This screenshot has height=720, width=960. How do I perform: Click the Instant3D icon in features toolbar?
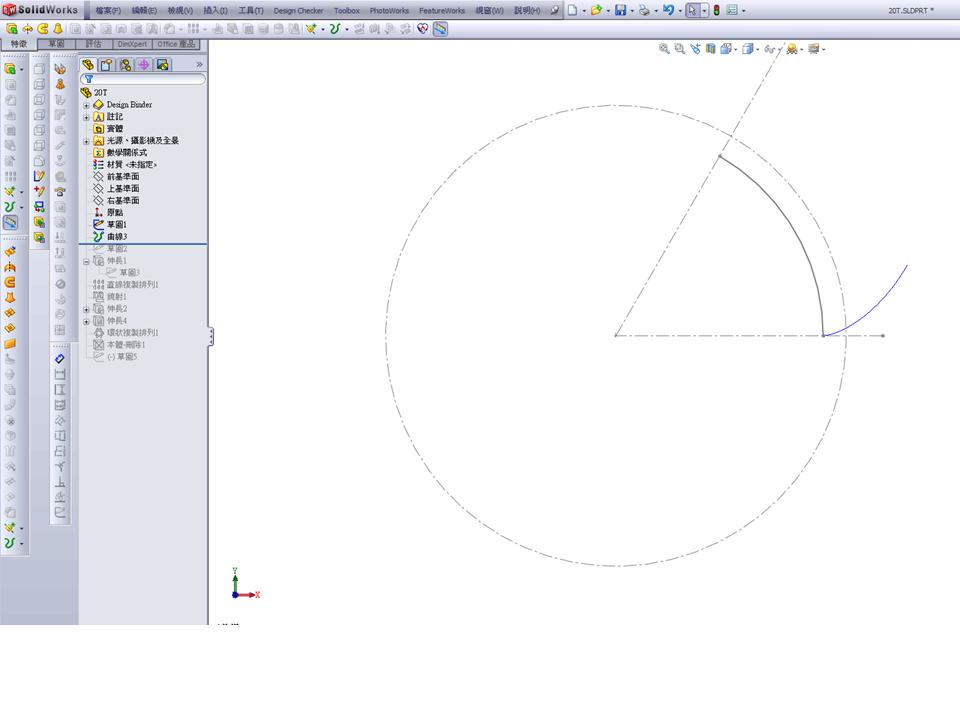coord(440,29)
